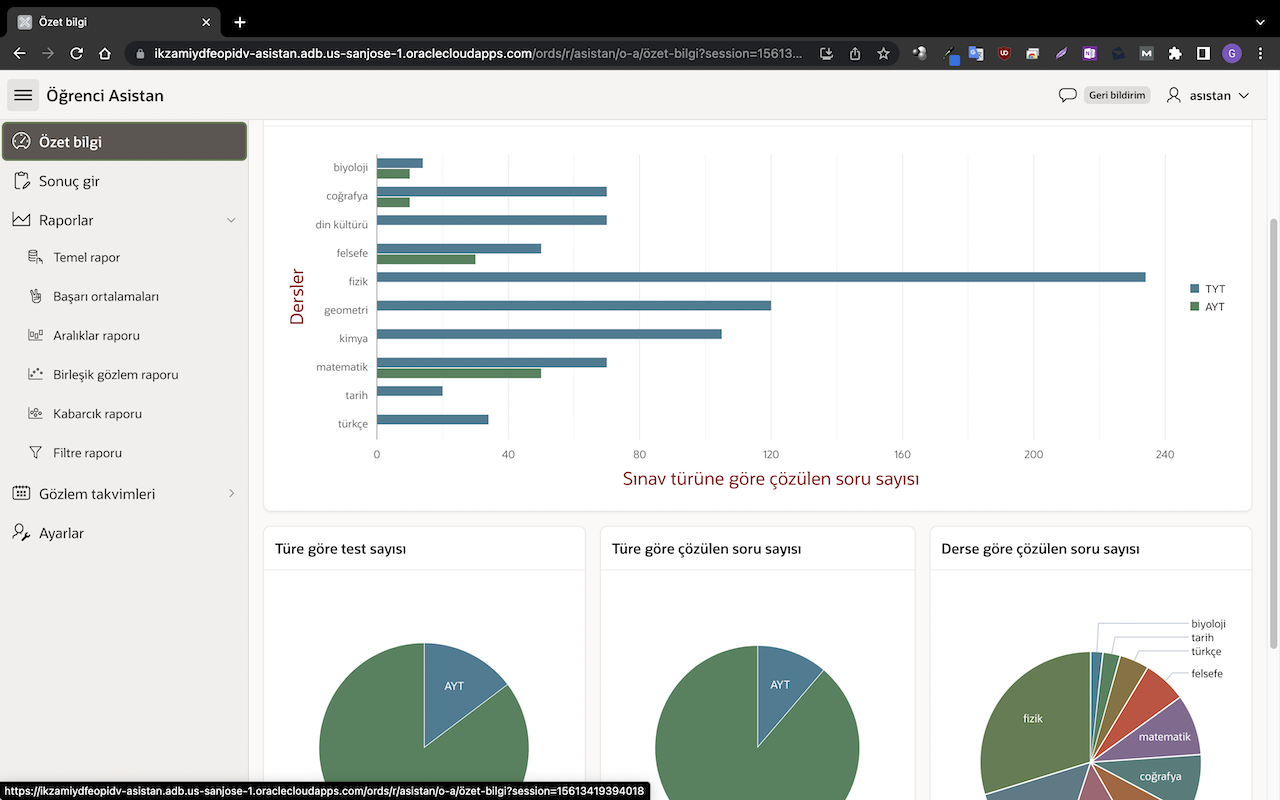Click the Filtre raporu funnel icon
This screenshot has width=1280, height=800.
pyautogui.click(x=36, y=453)
